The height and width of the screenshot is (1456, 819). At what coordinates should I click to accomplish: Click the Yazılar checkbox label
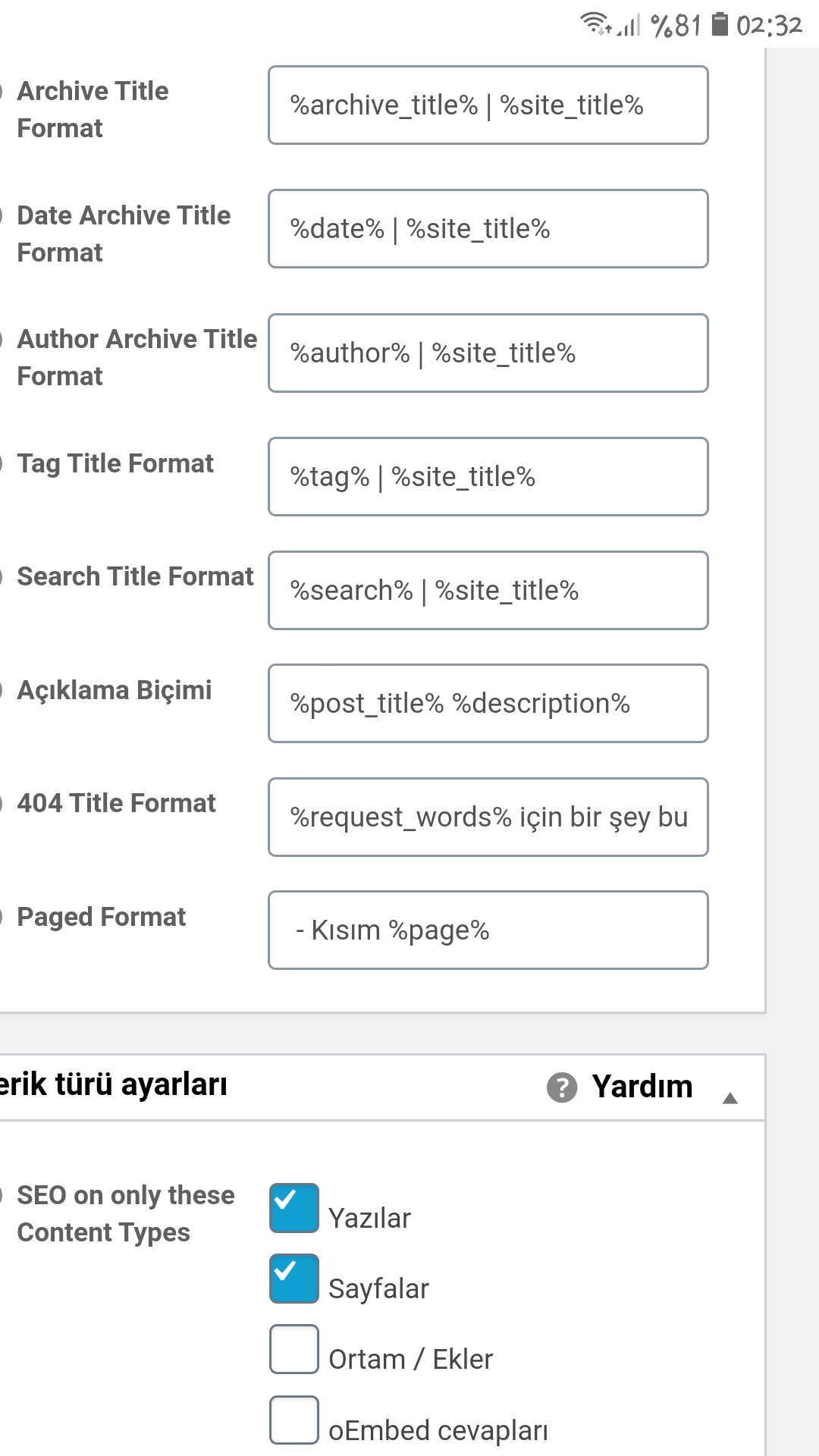(369, 1219)
